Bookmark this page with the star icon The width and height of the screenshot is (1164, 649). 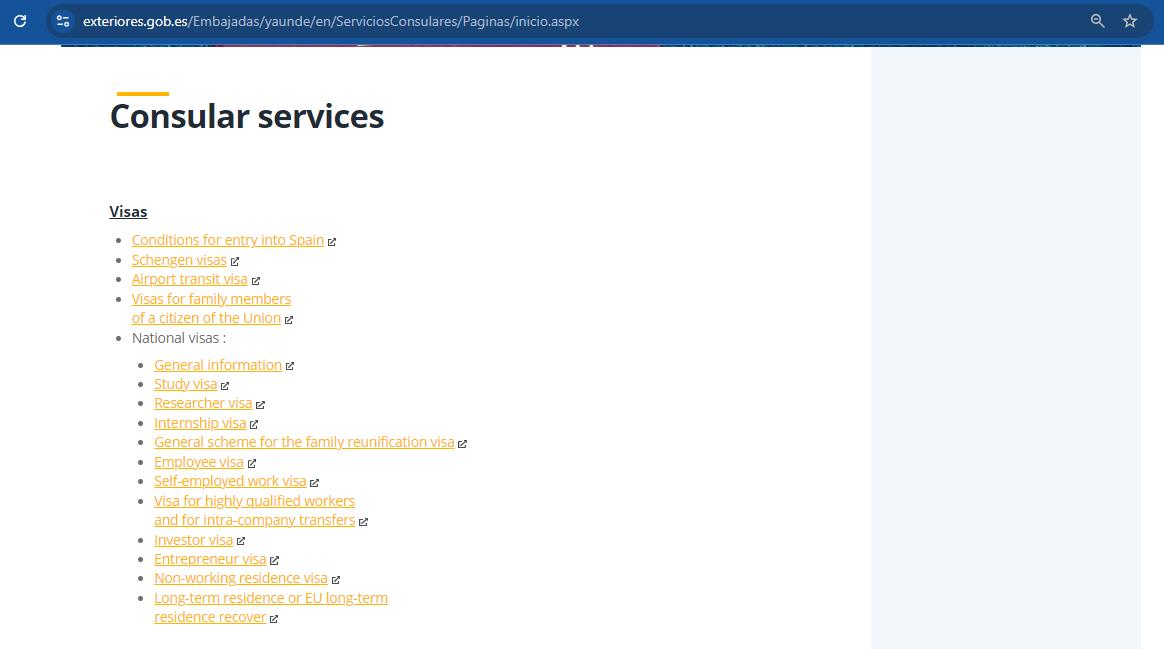click(x=1130, y=21)
